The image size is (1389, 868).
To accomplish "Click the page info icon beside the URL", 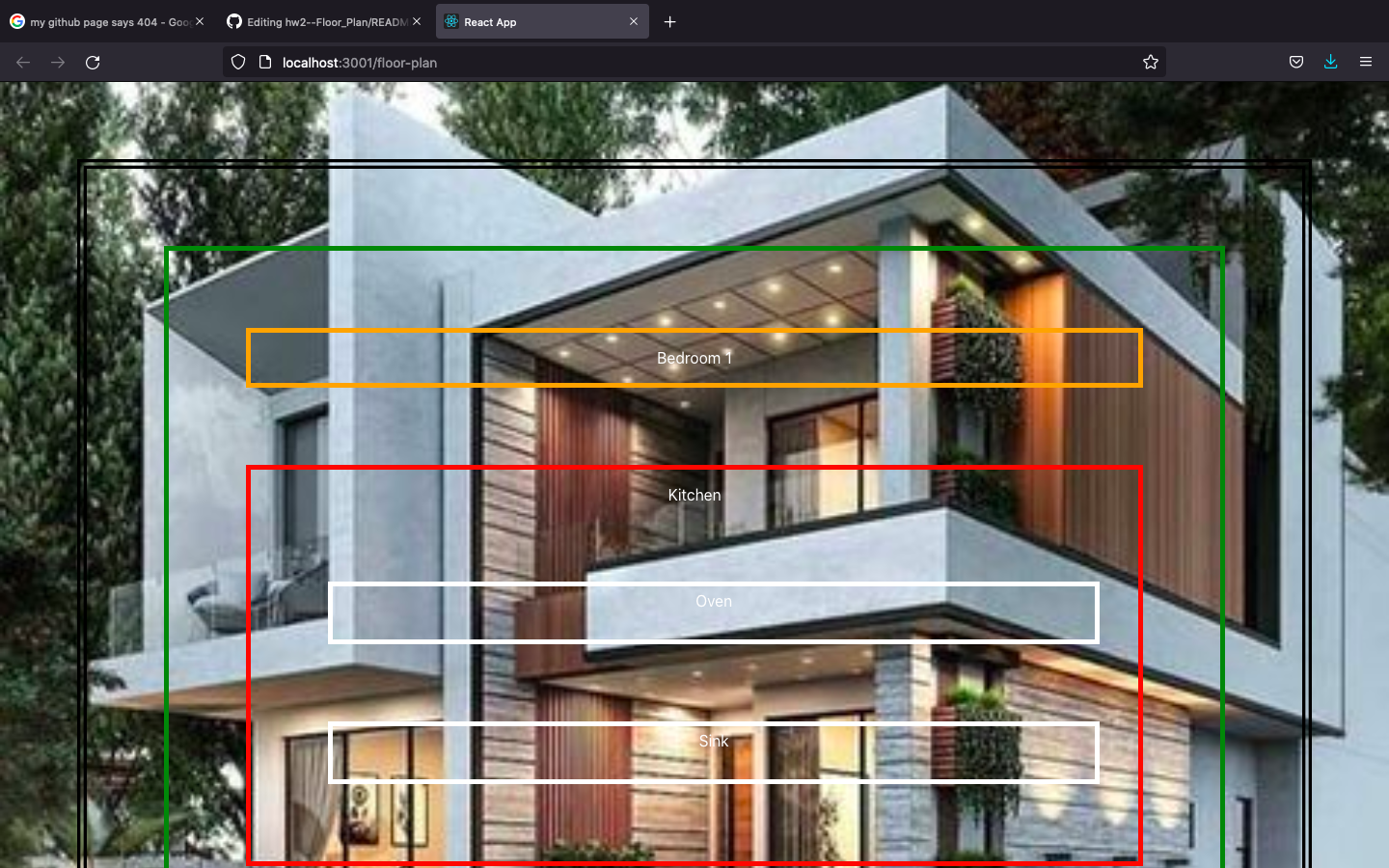I will point(263,62).
